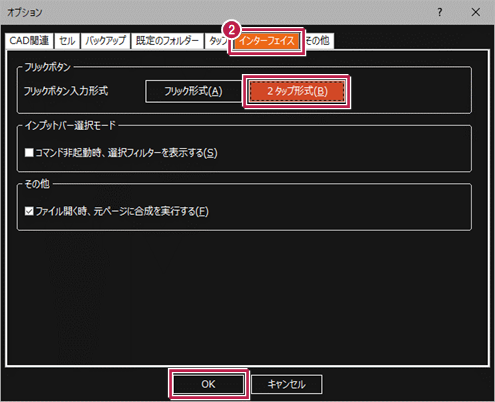Open the セル tab
This screenshot has height=402, width=495.
67,41
